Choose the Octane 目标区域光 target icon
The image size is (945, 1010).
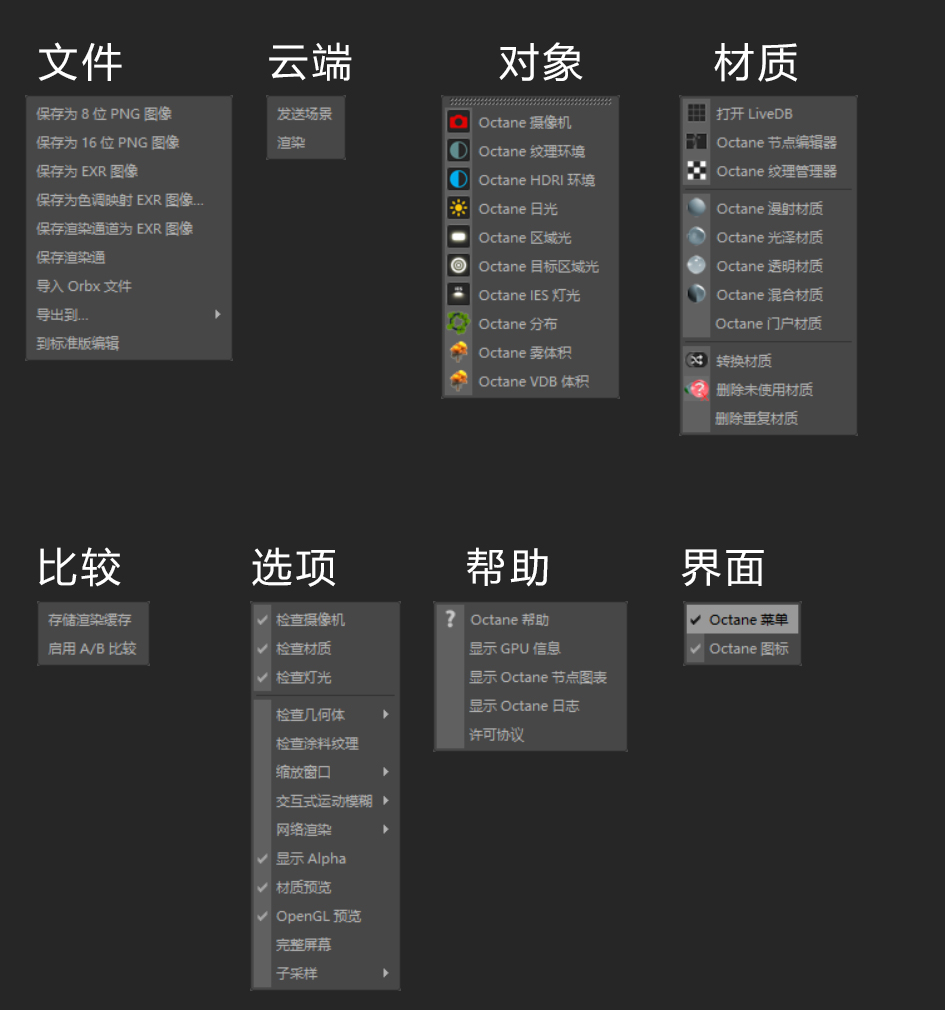tap(459, 265)
